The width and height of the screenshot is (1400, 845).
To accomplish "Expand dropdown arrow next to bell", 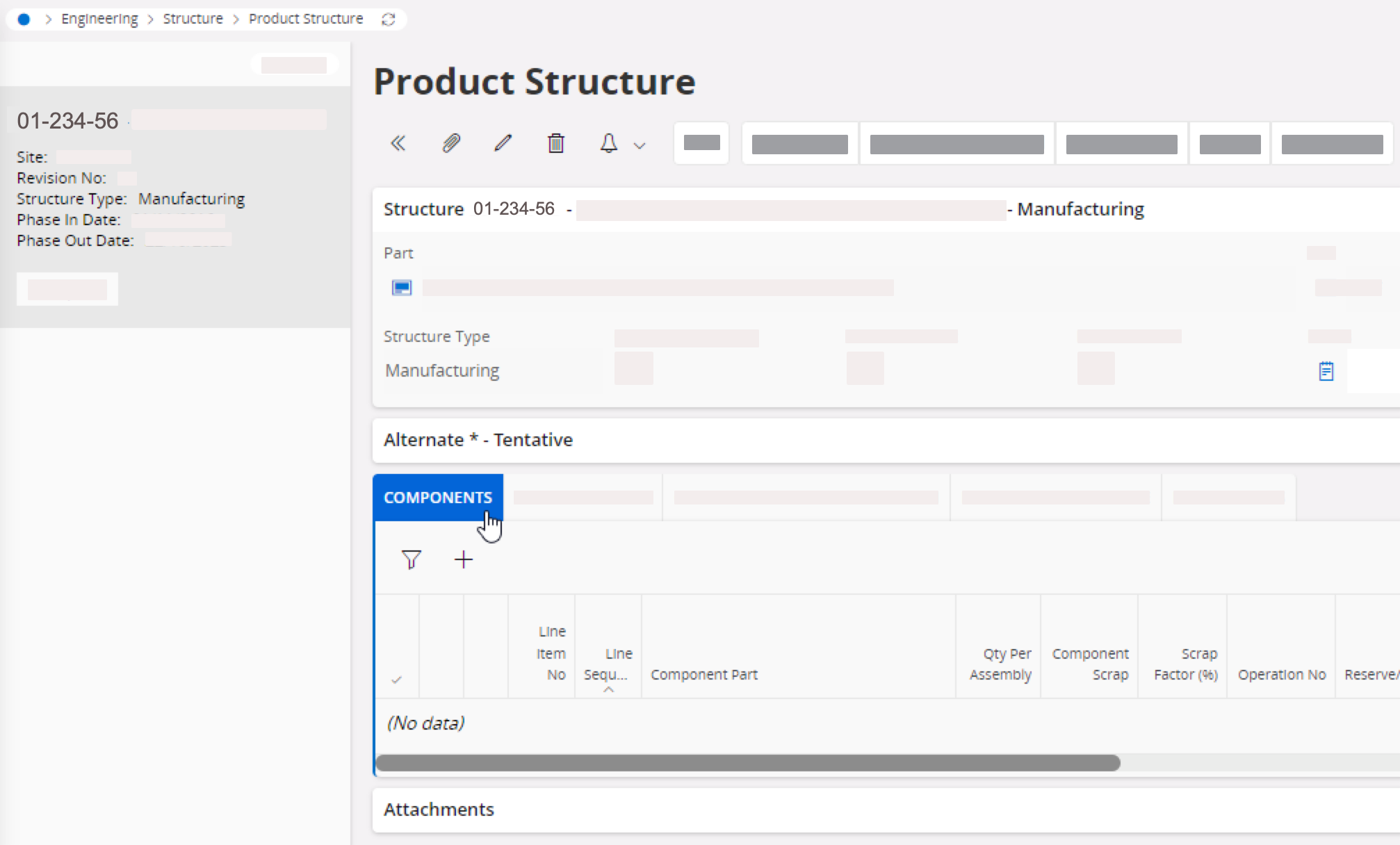I will (640, 145).
